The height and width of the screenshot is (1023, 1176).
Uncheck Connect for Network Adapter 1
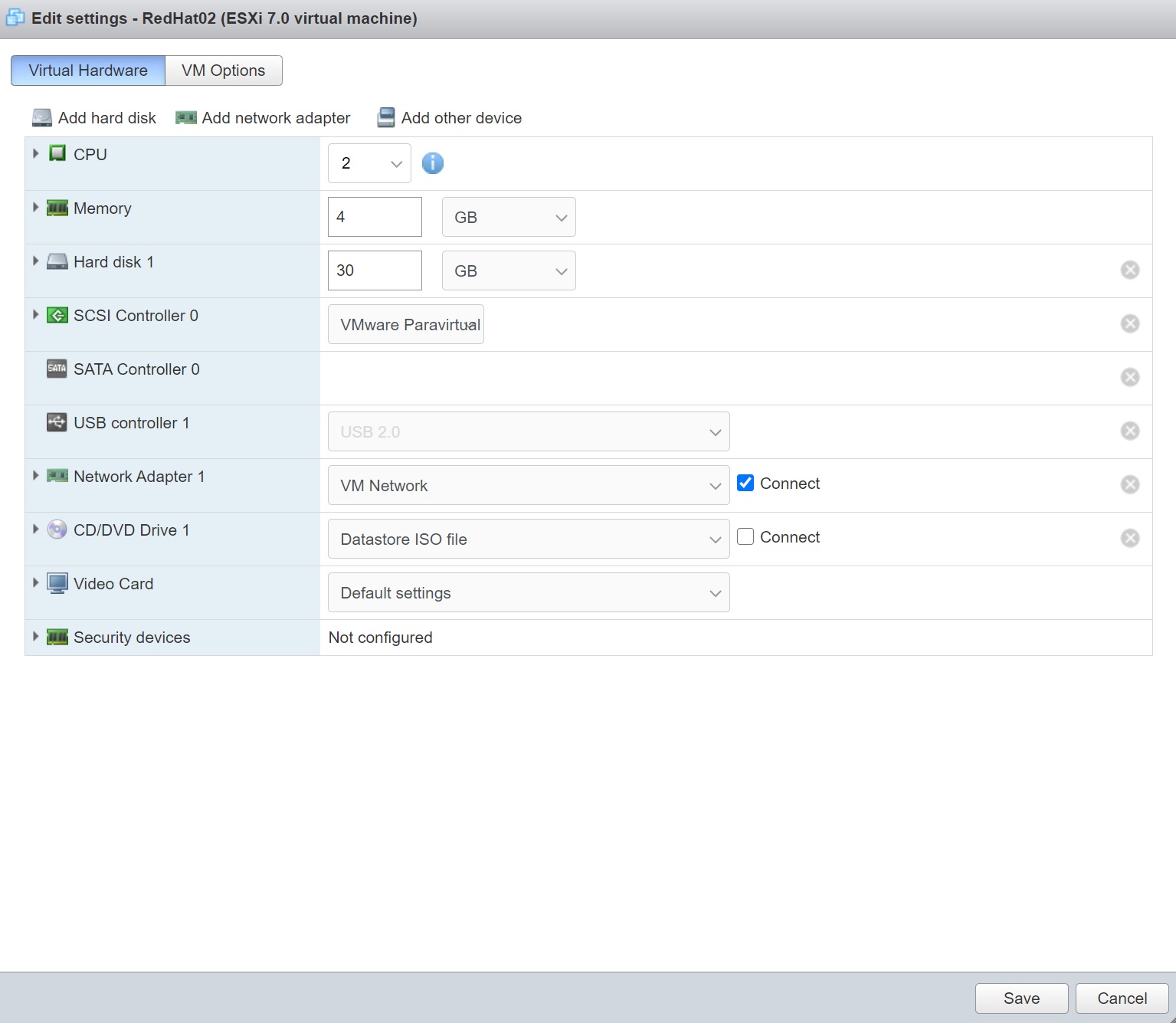745,483
